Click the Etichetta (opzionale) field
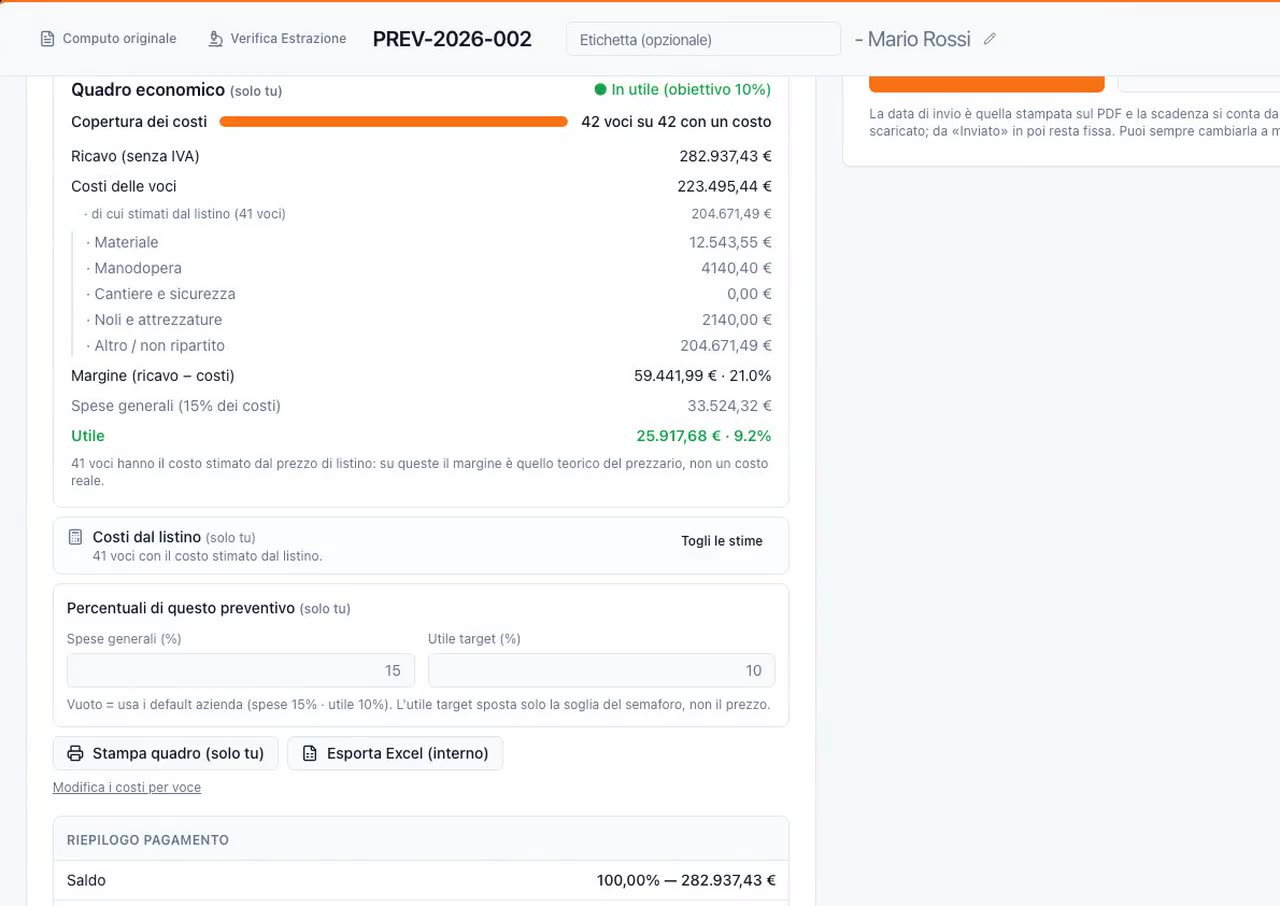 (703, 39)
